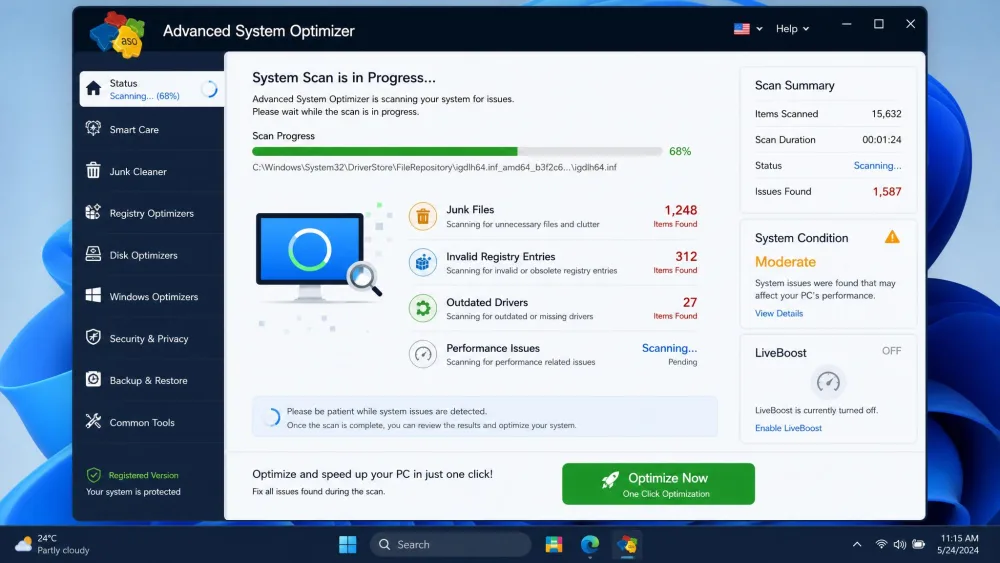This screenshot has width=1000, height=563.
Task: Click the Scan Duration value 00:01:24
Action: [x=882, y=140]
